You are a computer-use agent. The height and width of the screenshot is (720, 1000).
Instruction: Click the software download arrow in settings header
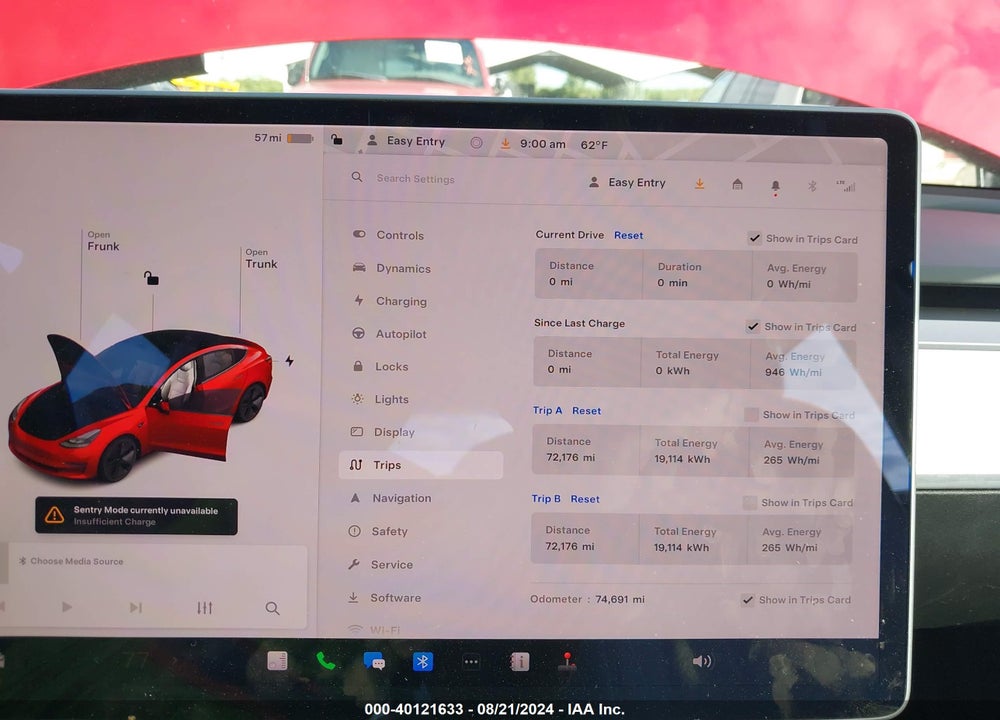click(700, 184)
